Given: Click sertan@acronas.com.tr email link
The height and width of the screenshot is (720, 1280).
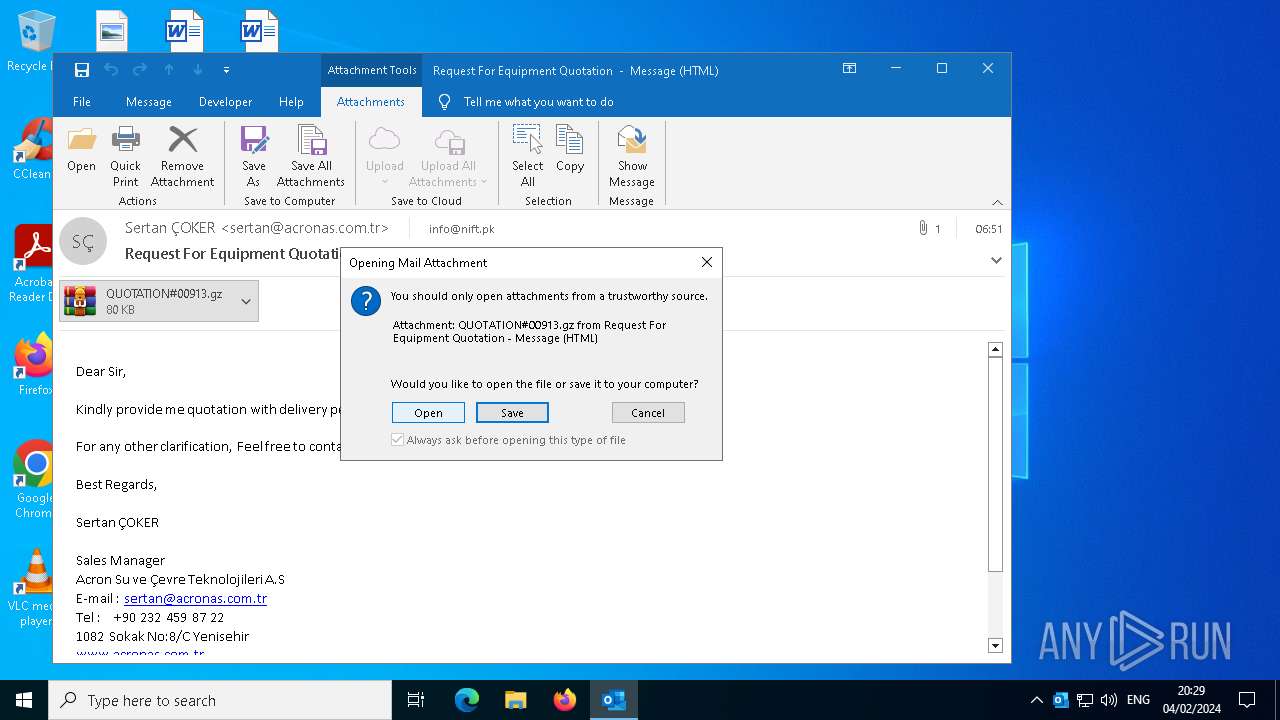Looking at the screenshot, I should tap(195, 598).
